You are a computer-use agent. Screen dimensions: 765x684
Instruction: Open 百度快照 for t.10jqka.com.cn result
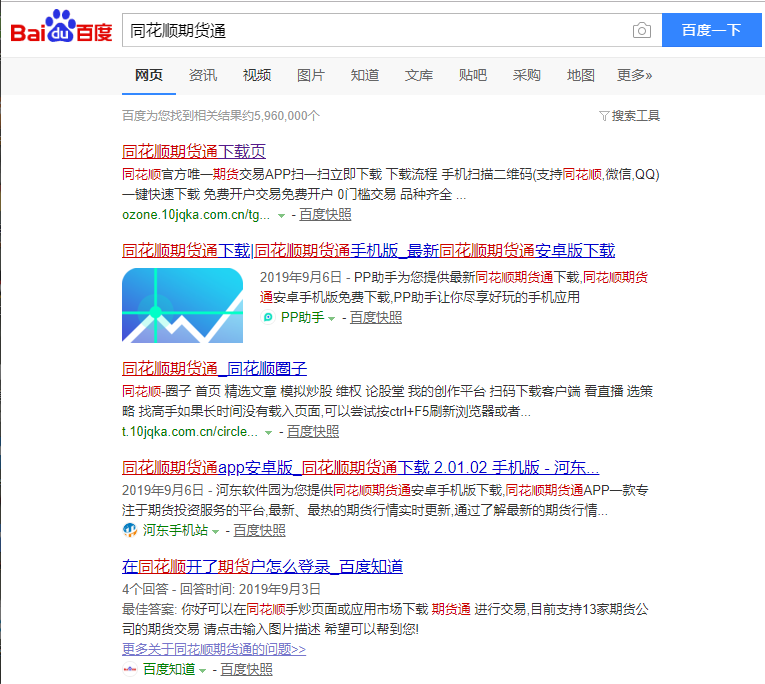[313, 432]
